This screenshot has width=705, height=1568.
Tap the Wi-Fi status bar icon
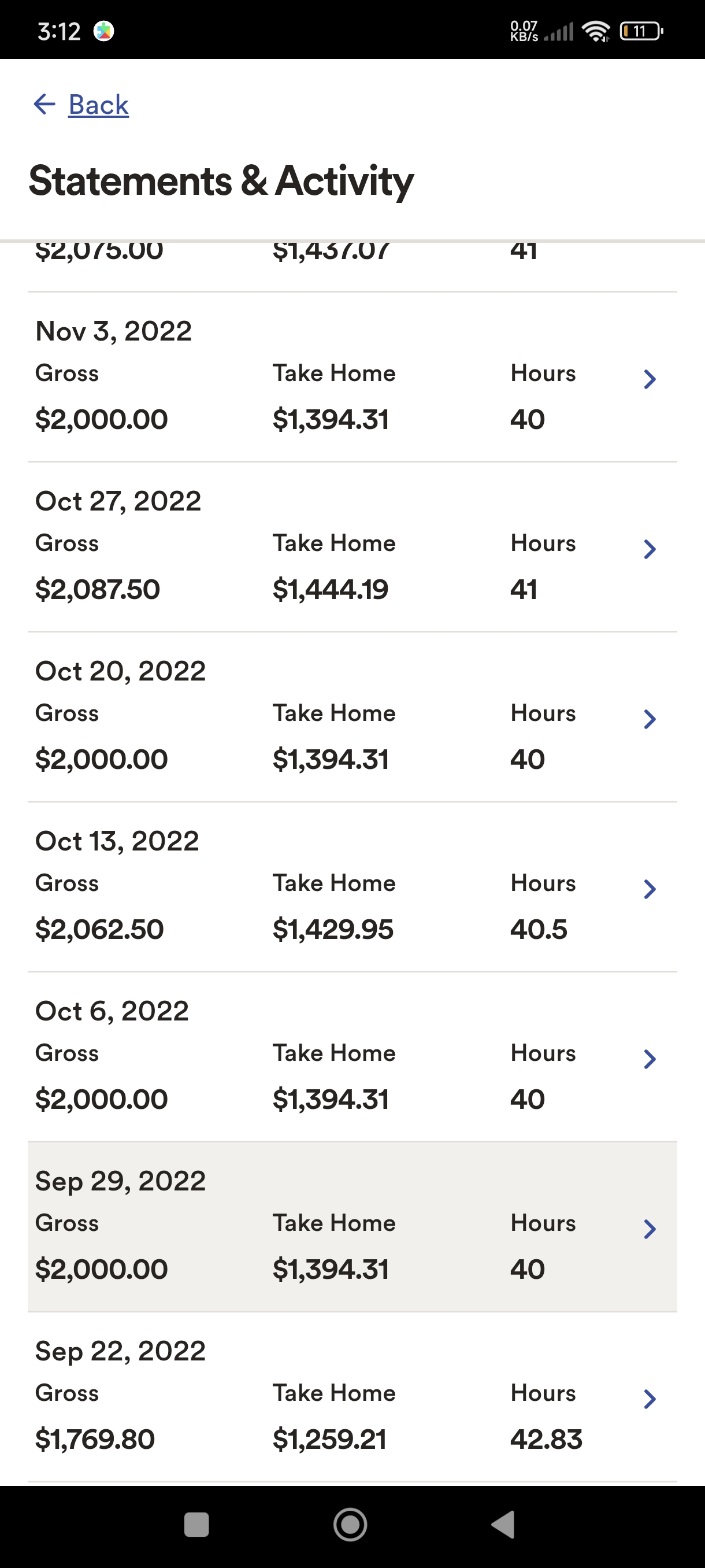596,31
